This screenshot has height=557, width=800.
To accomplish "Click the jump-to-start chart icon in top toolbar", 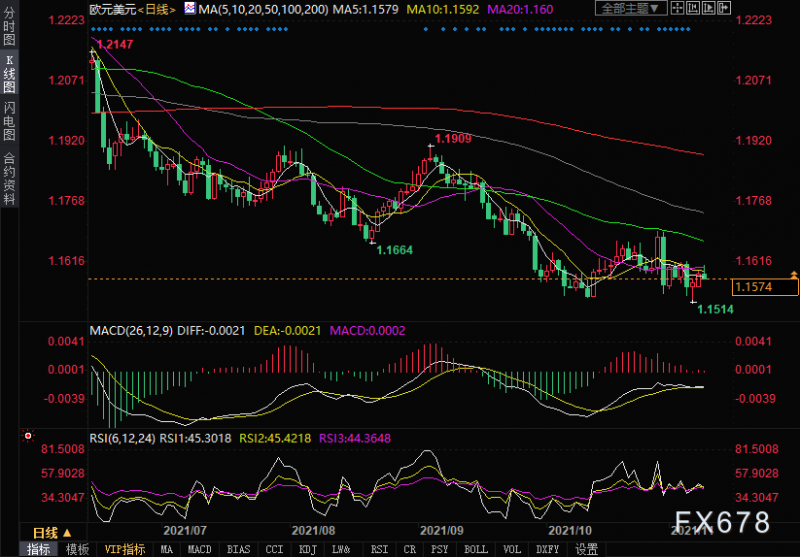I will pos(693,8).
